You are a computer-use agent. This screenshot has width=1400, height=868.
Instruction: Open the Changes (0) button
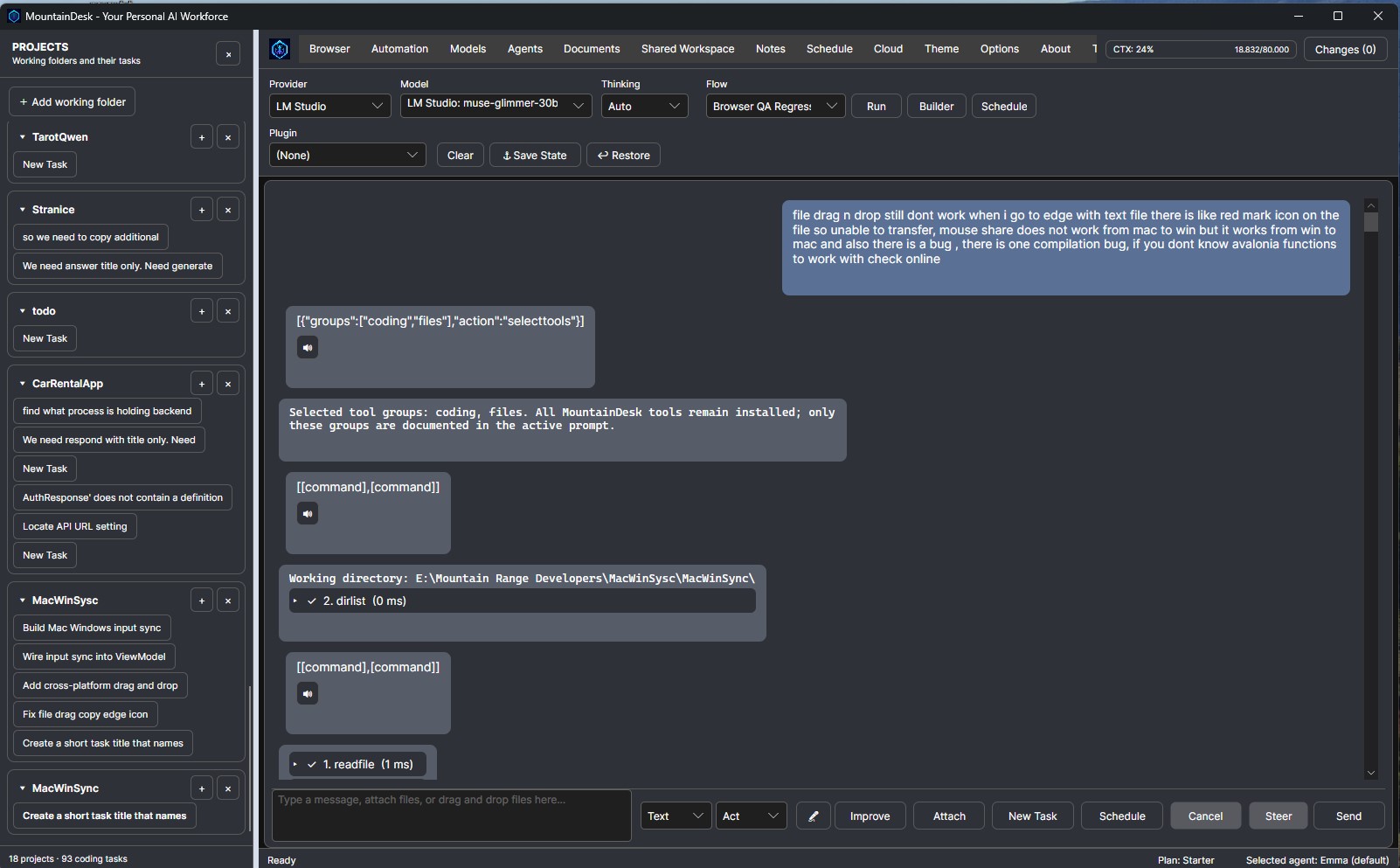pos(1345,50)
